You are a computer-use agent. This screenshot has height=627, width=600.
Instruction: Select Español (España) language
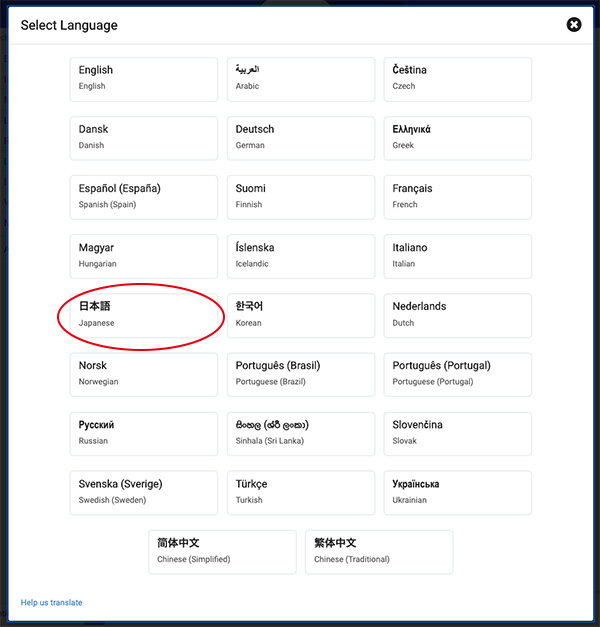(144, 197)
